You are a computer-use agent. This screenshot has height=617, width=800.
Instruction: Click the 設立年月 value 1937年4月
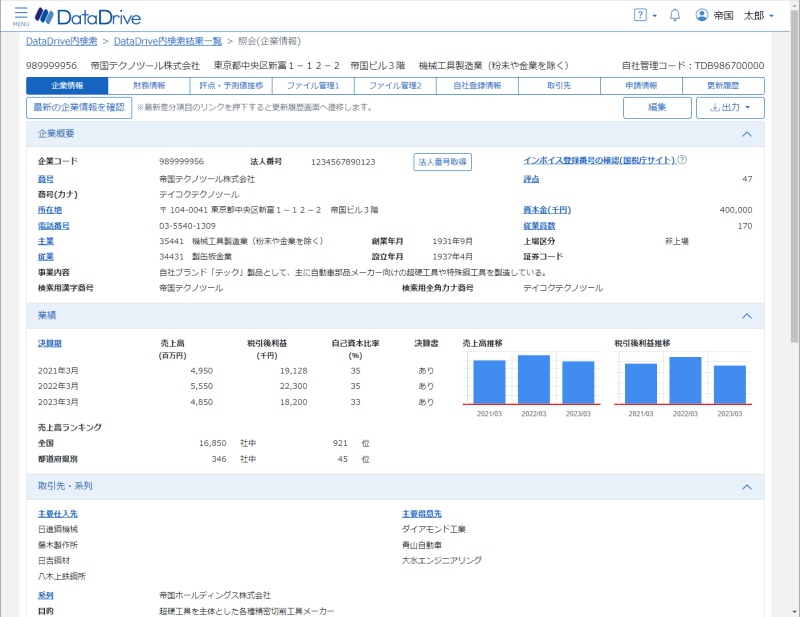(x=452, y=257)
